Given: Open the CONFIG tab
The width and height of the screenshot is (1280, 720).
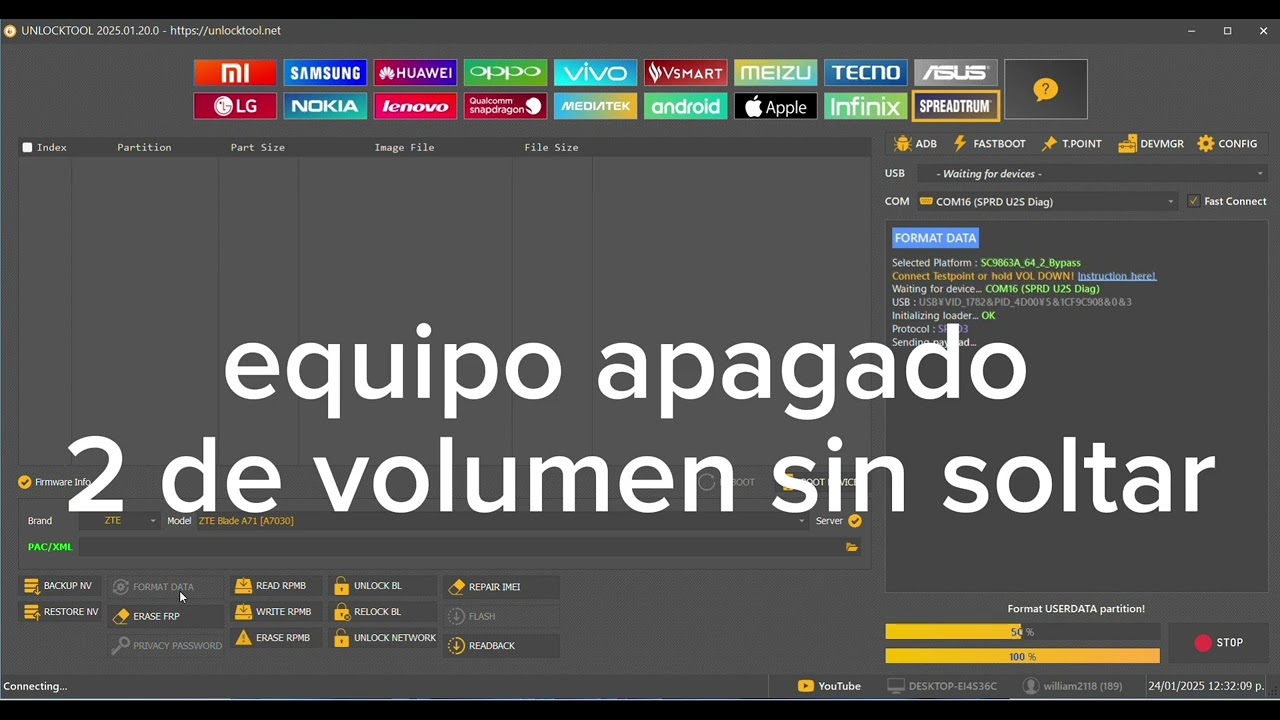Looking at the screenshot, I should [x=1227, y=144].
